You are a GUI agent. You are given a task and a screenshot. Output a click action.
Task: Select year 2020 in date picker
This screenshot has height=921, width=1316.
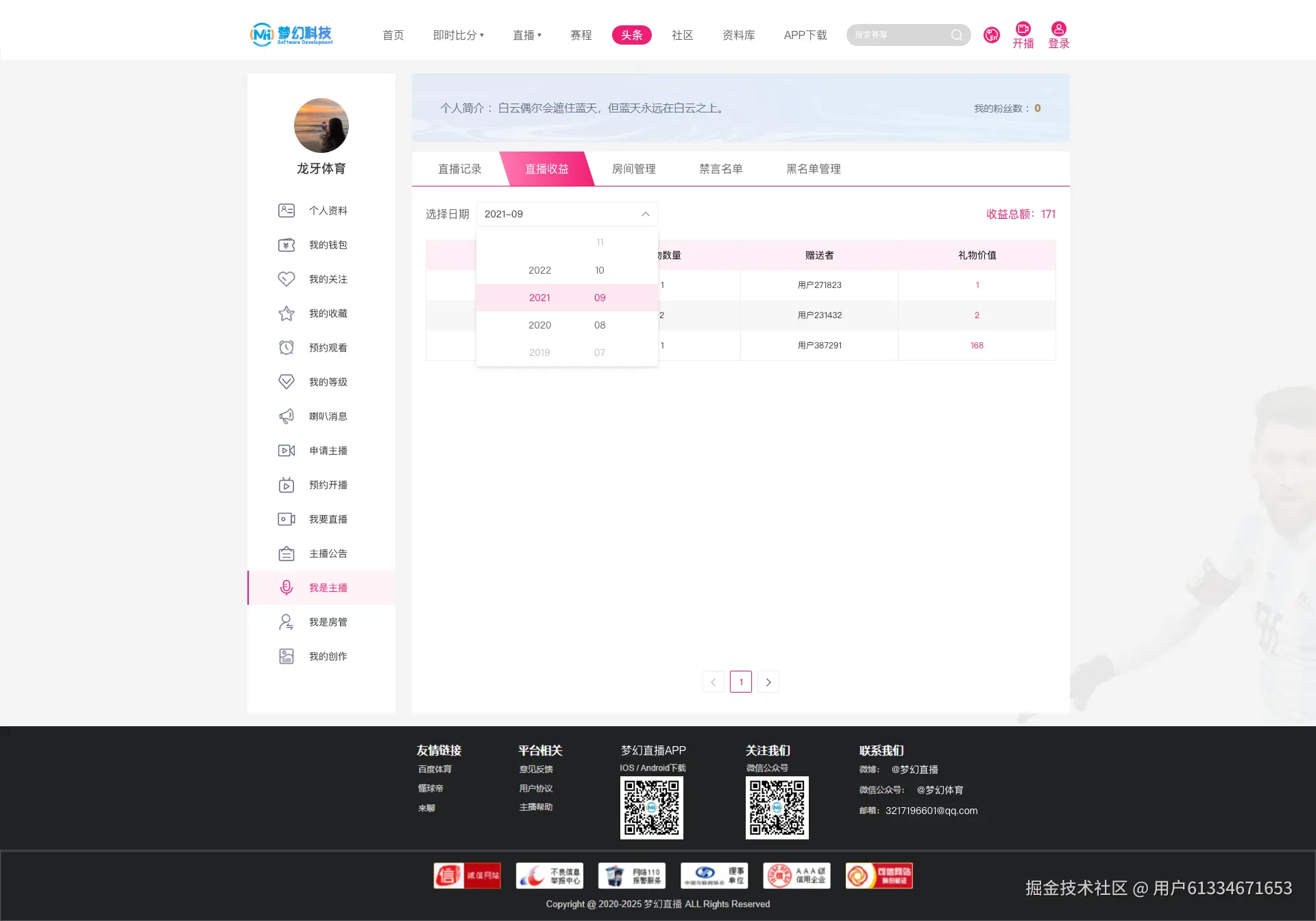coord(539,324)
